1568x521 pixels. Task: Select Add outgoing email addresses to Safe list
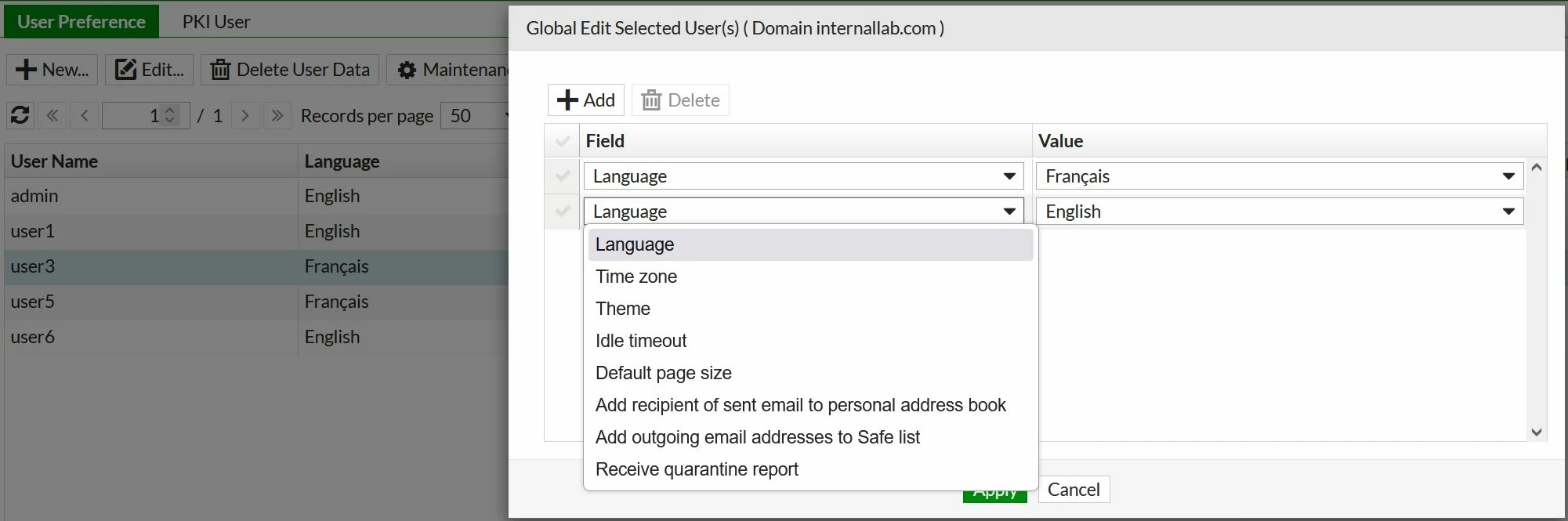point(810,437)
